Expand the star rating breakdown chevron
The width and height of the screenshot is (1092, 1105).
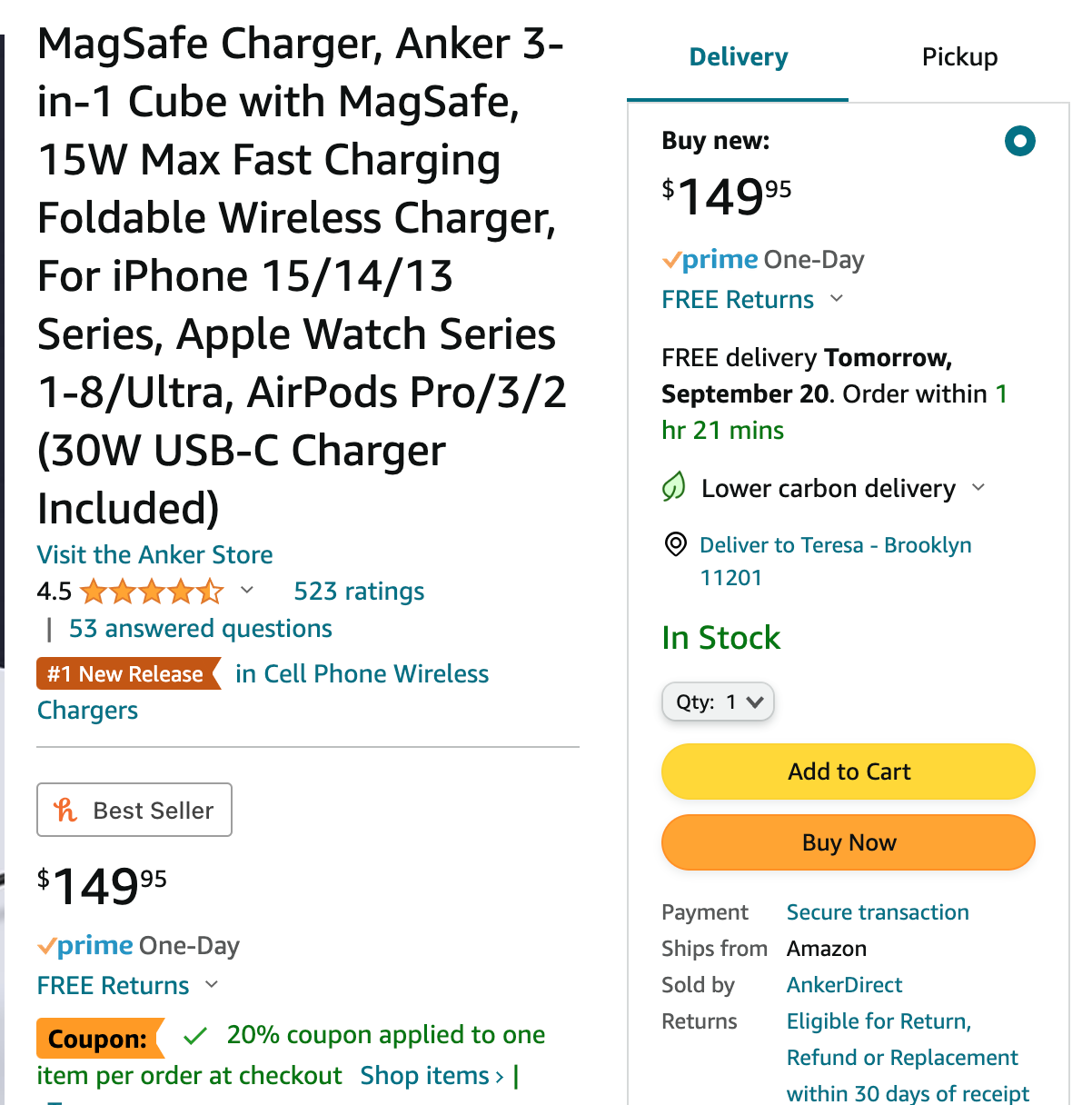(247, 591)
